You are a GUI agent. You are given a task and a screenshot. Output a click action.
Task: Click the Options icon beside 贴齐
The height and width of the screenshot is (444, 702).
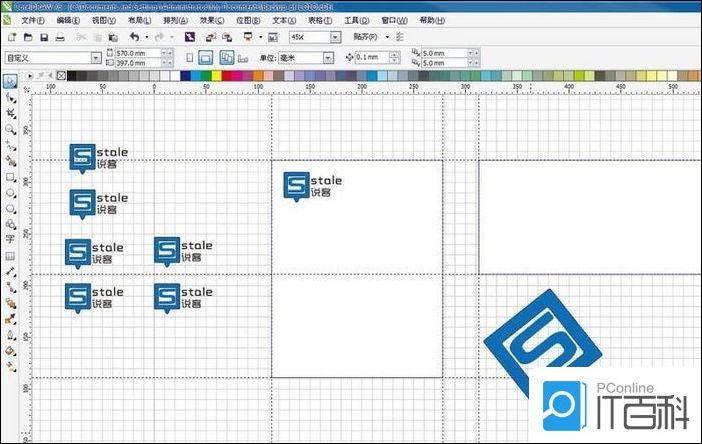400,37
